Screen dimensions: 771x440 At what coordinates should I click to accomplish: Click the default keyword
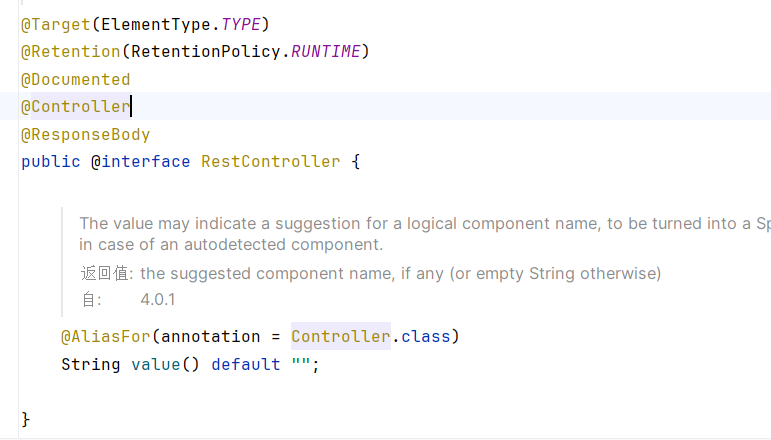click(245, 365)
